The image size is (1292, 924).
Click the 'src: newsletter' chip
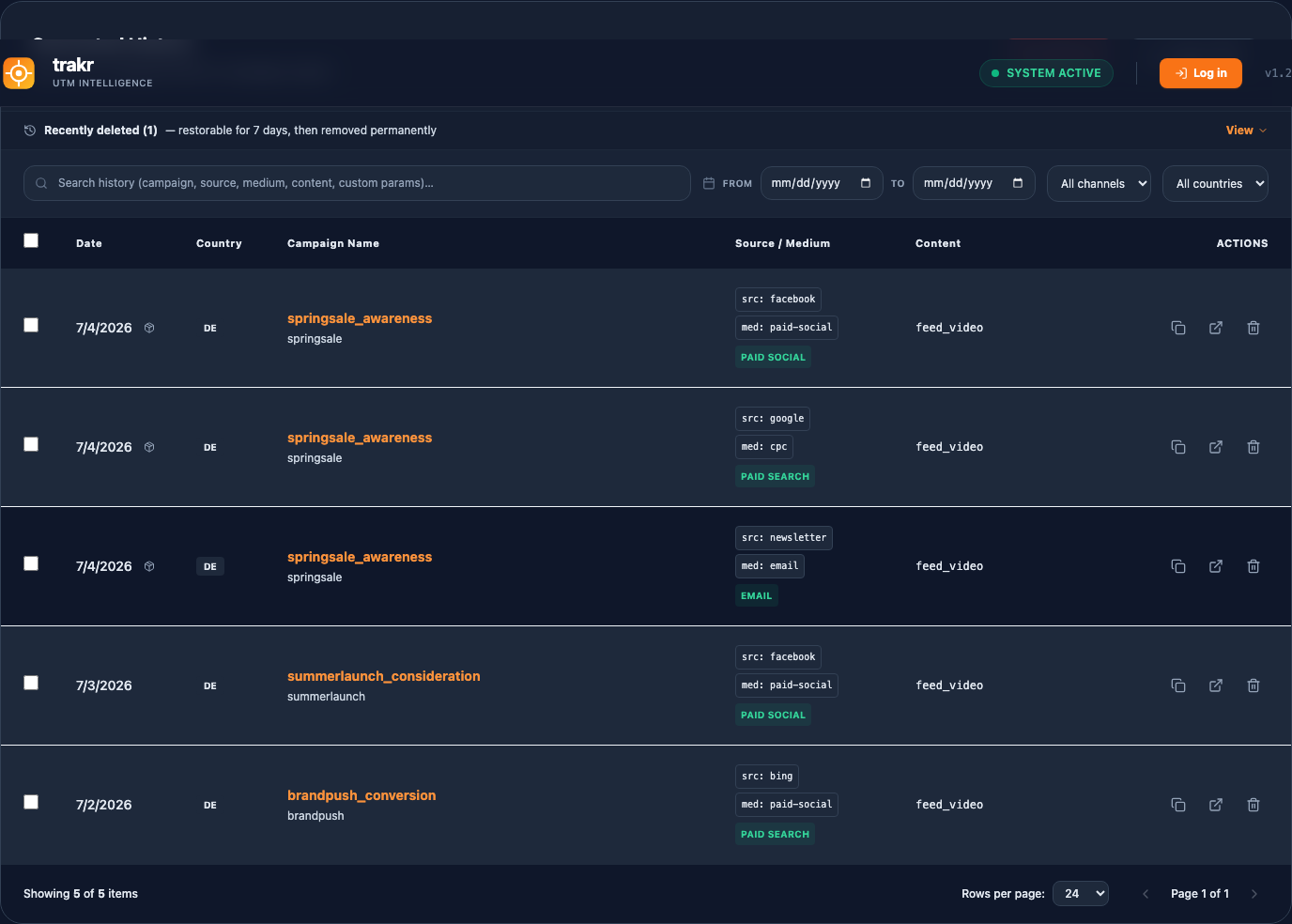pos(784,538)
